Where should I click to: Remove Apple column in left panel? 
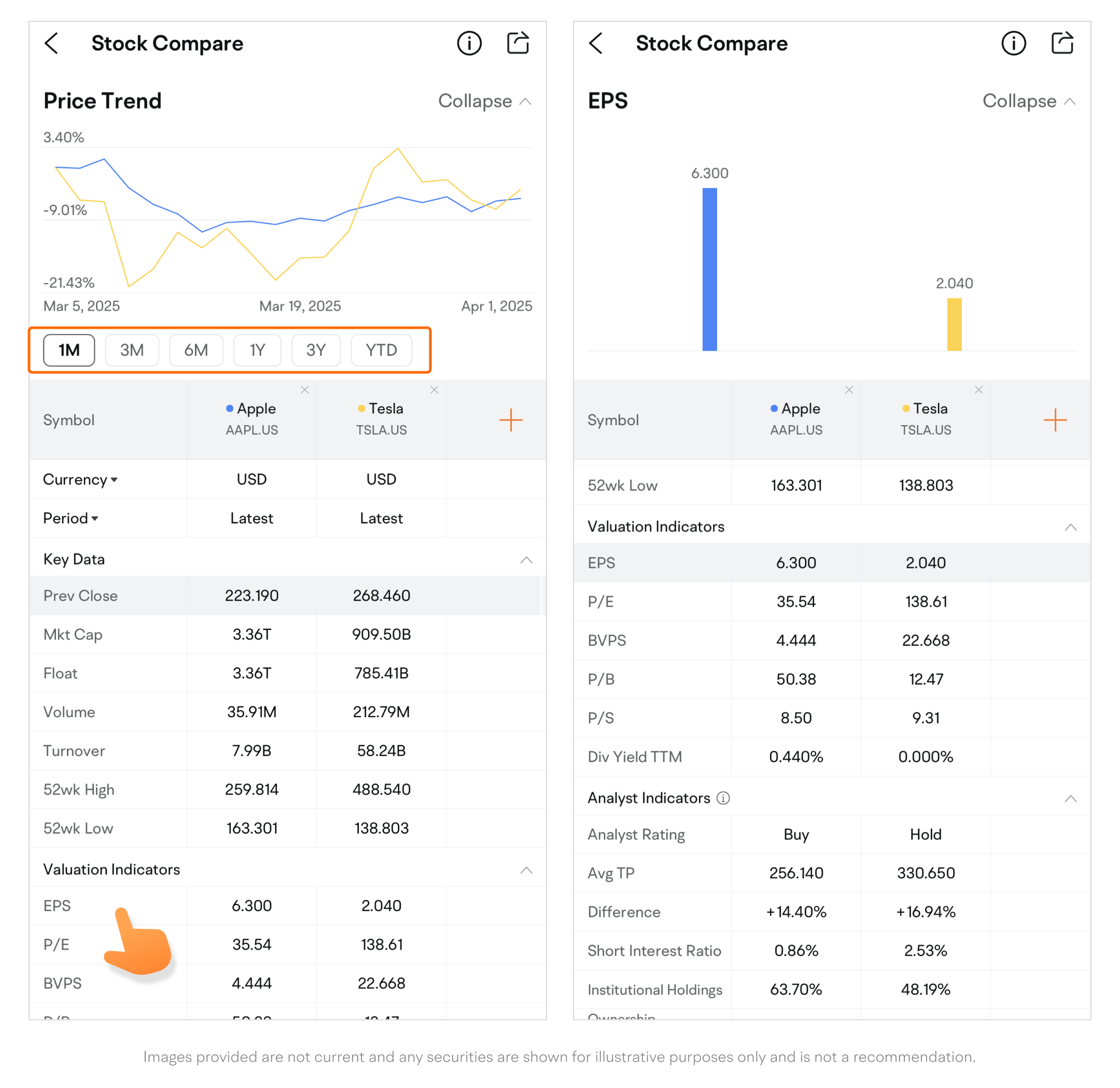click(x=304, y=389)
